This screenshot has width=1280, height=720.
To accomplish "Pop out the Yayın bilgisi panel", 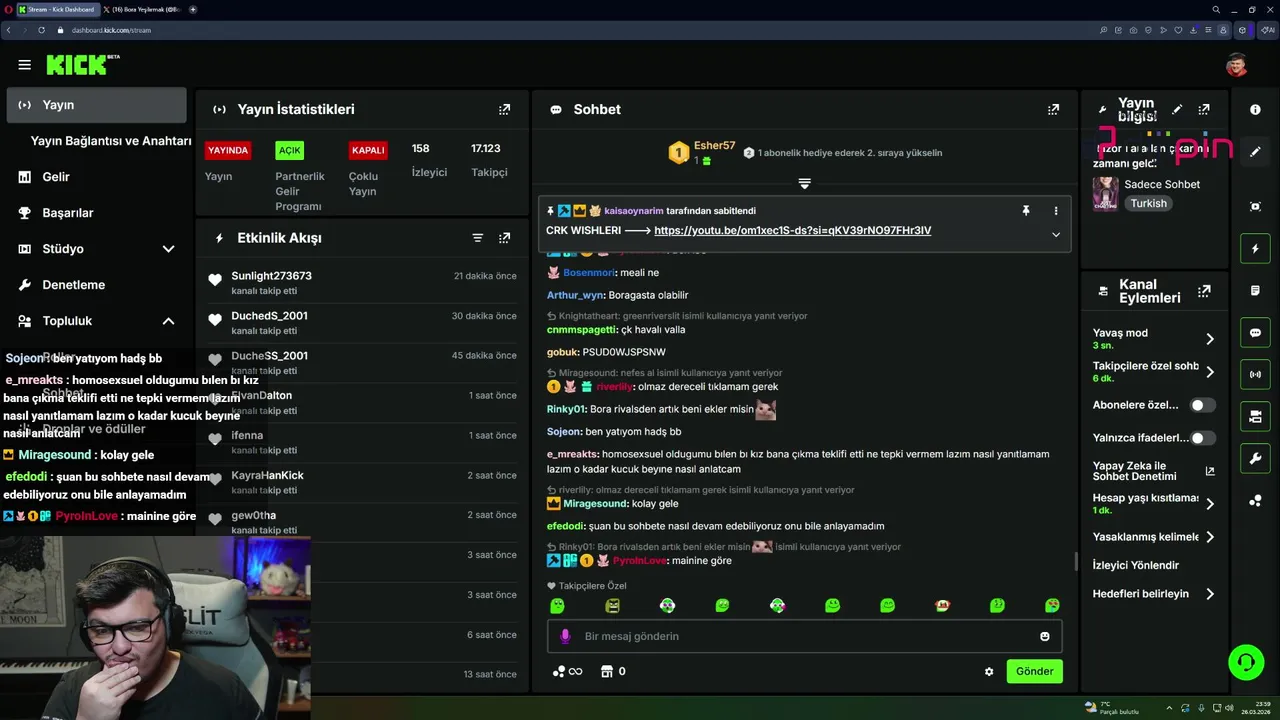I will tap(1204, 109).
